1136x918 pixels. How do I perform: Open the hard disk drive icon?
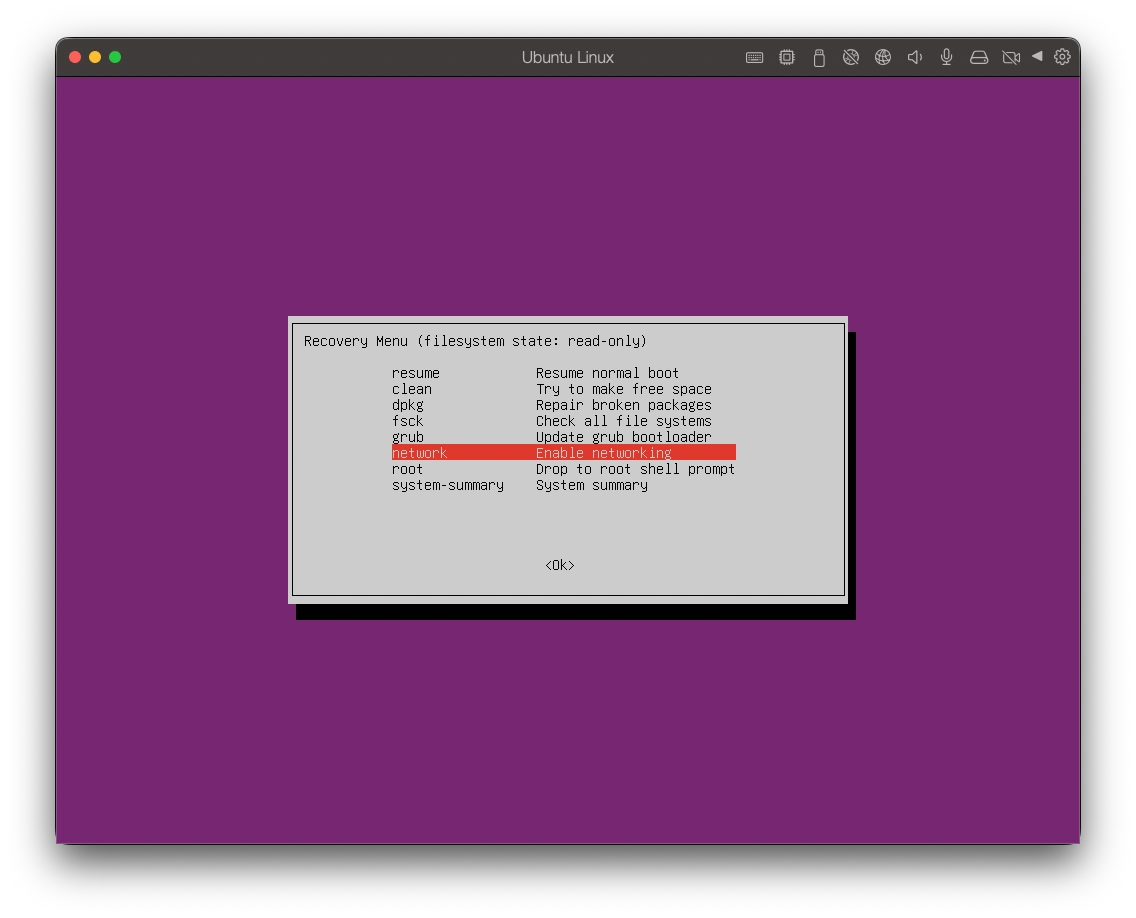tap(979, 57)
